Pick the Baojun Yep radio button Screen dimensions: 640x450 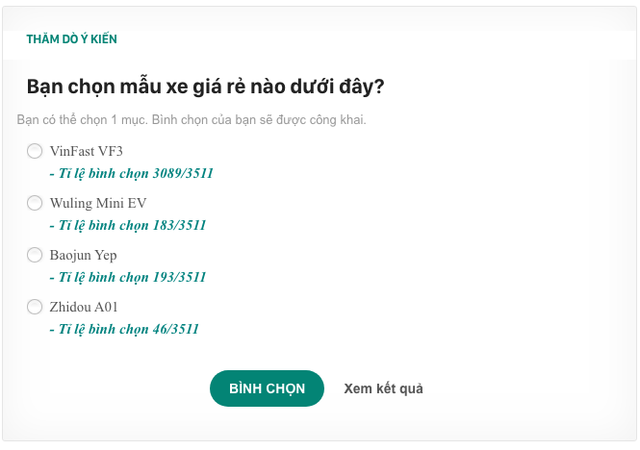pyautogui.click(x=35, y=254)
